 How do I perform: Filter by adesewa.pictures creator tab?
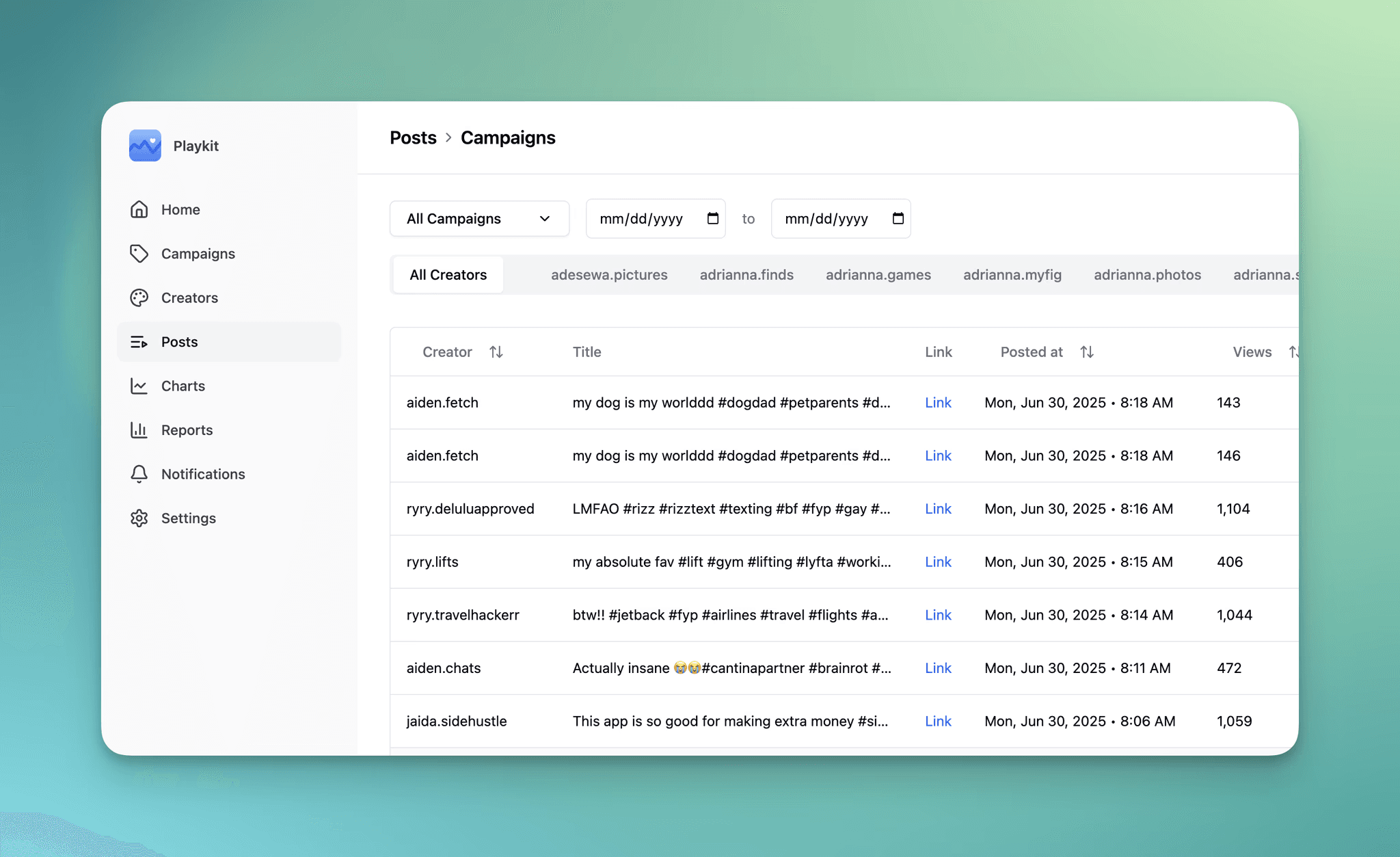pos(609,275)
